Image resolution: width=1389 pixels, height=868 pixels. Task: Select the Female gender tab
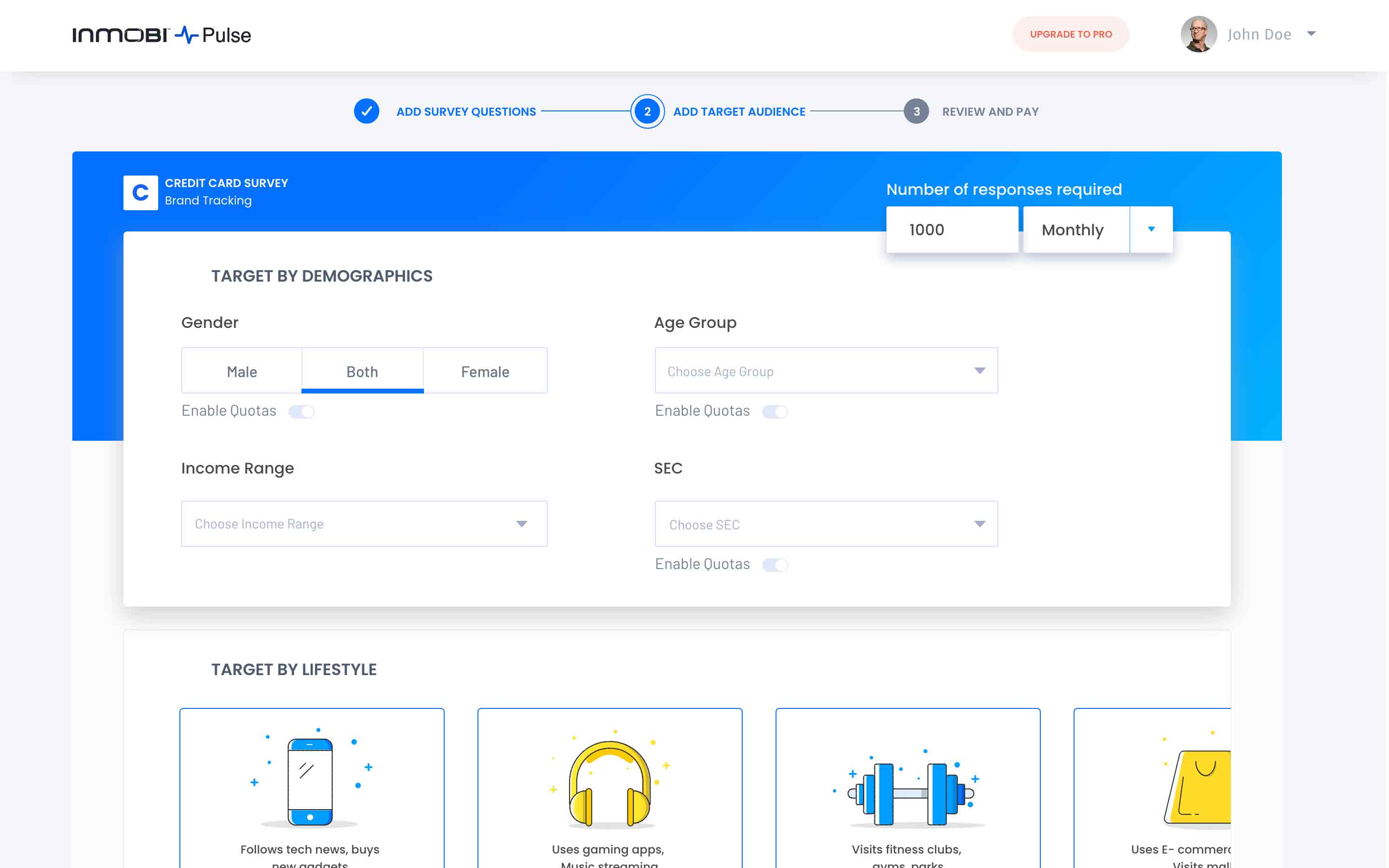(x=485, y=371)
